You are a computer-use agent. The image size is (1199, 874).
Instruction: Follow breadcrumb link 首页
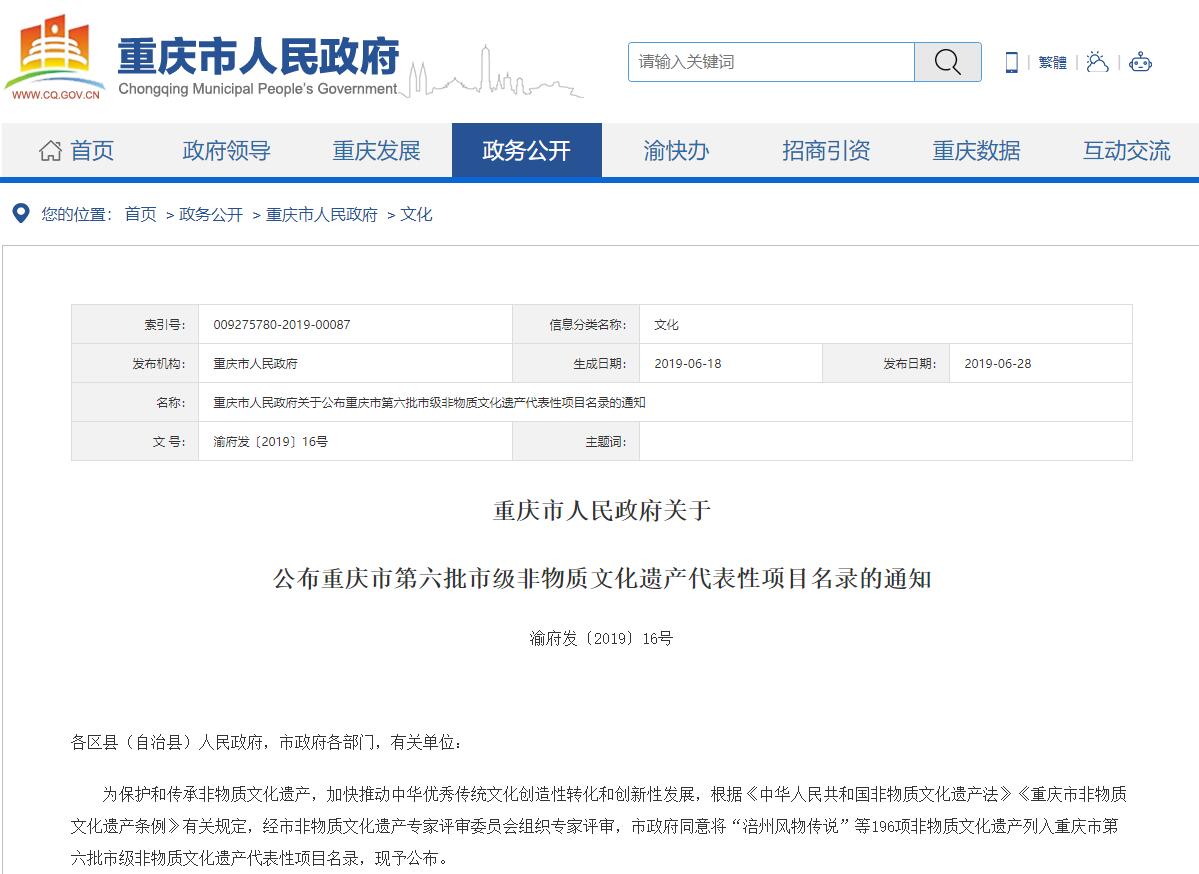pos(141,214)
